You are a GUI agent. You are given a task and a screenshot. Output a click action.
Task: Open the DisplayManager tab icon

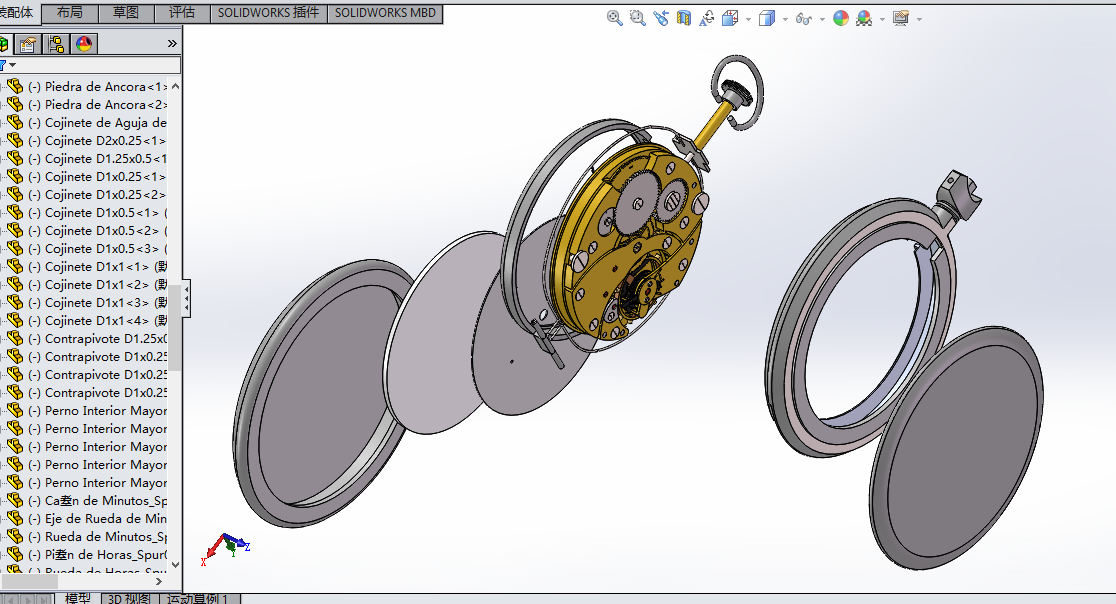click(84, 44)
